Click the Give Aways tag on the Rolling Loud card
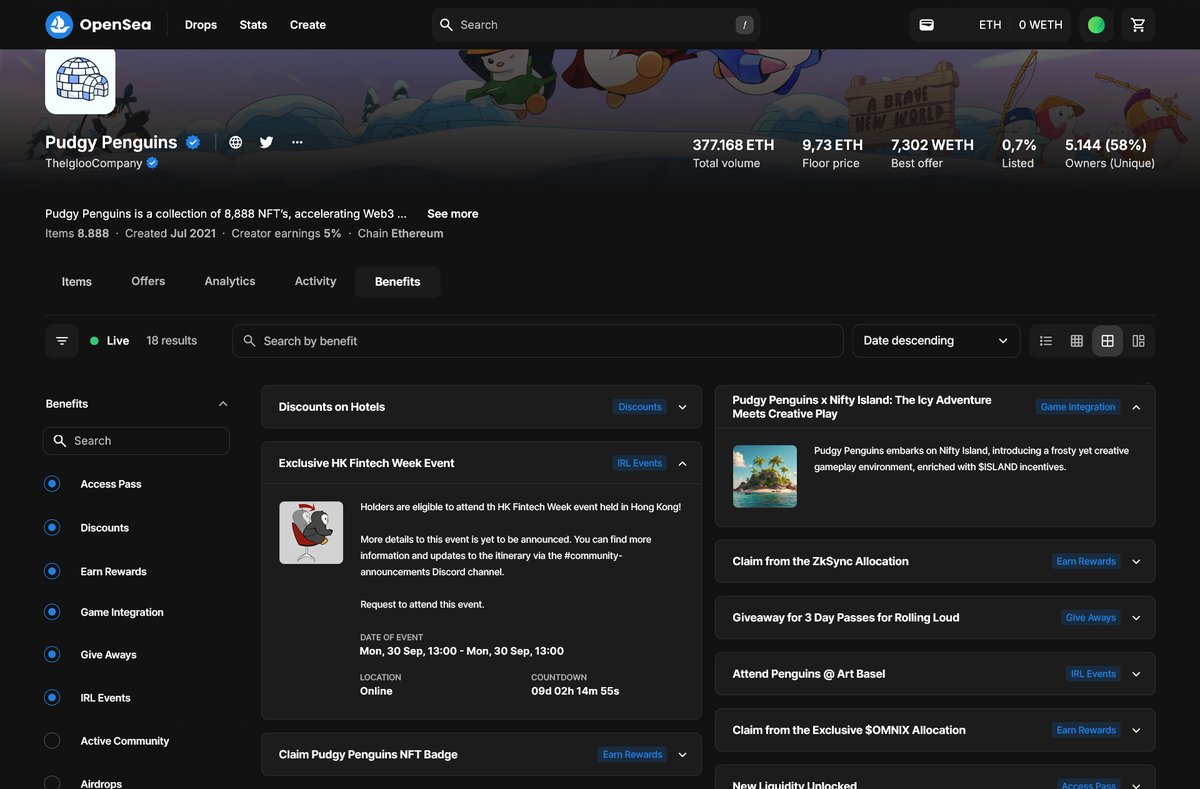The height and width of the screenshot is (789, 1200). (1091, 618)
